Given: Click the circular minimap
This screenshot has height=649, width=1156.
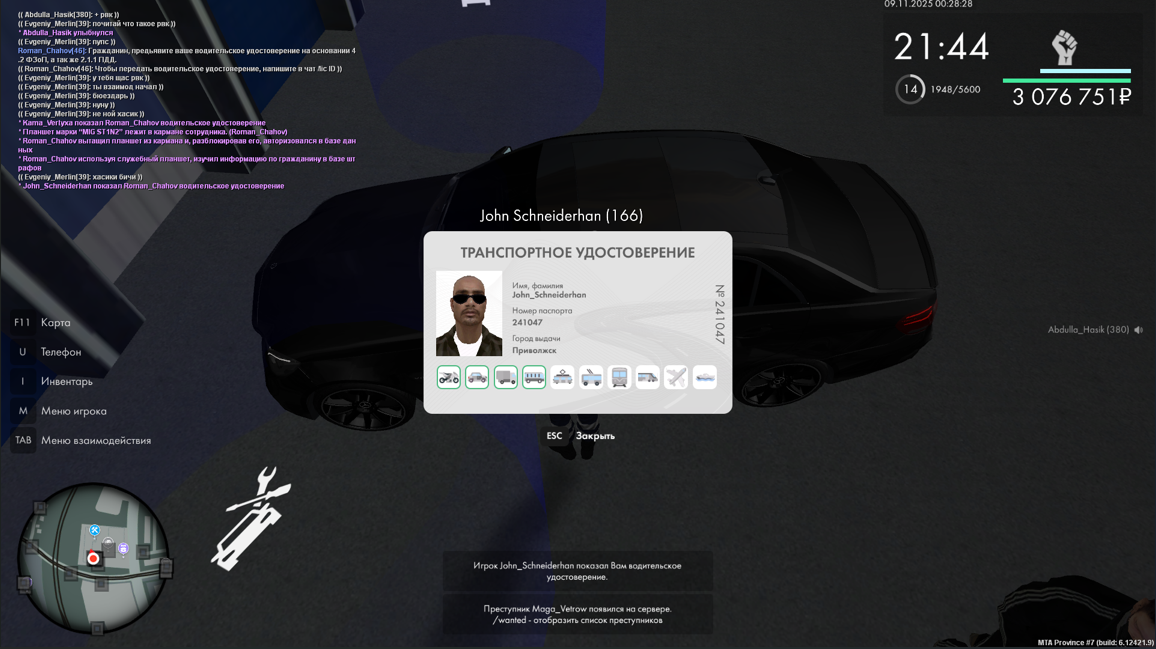Looking at the screenshot, I should point(94,558).
